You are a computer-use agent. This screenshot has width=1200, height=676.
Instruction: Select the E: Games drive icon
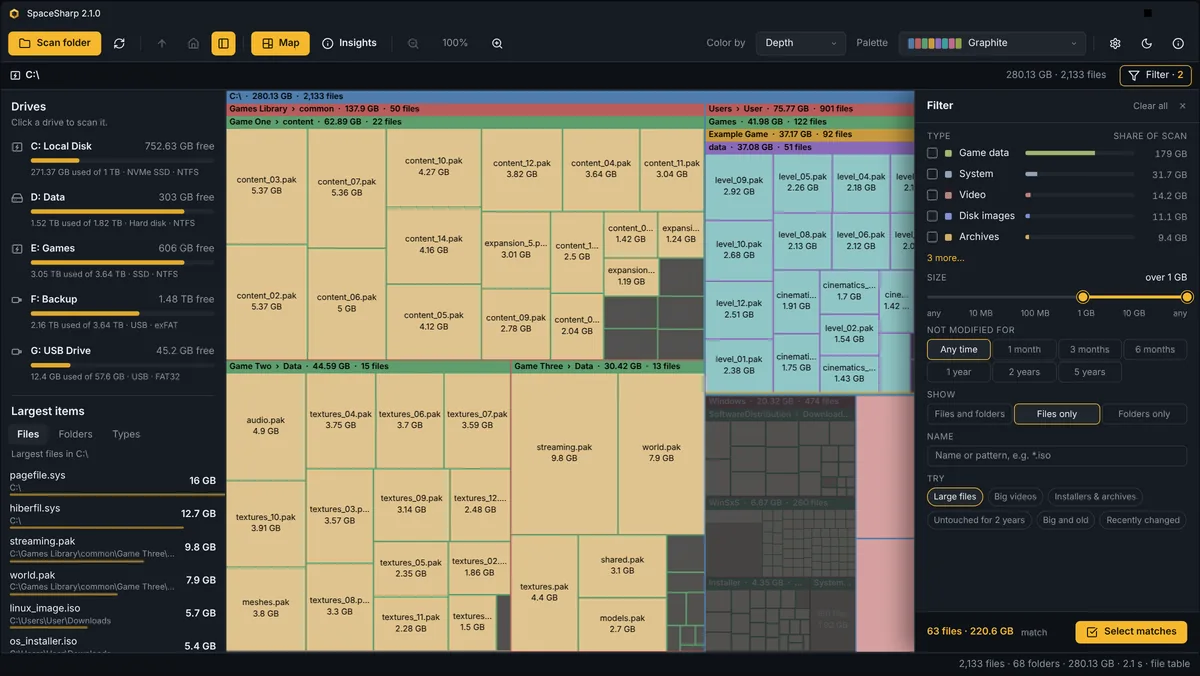17,248
